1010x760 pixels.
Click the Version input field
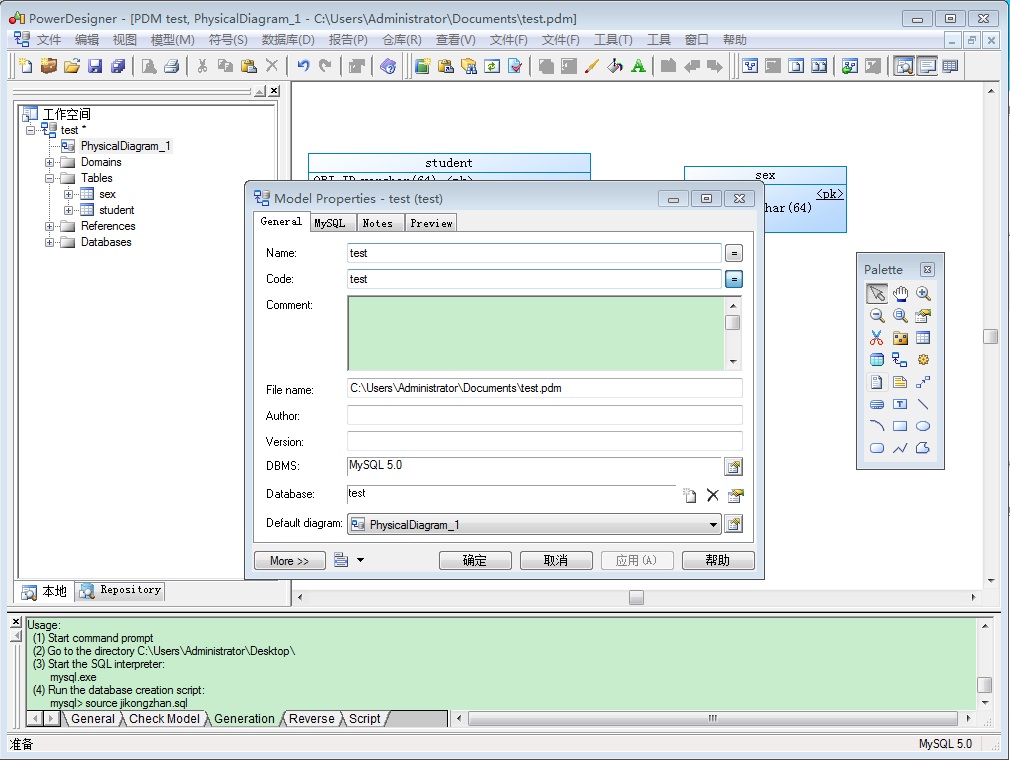pyautogui.click(x=544, y=441)
